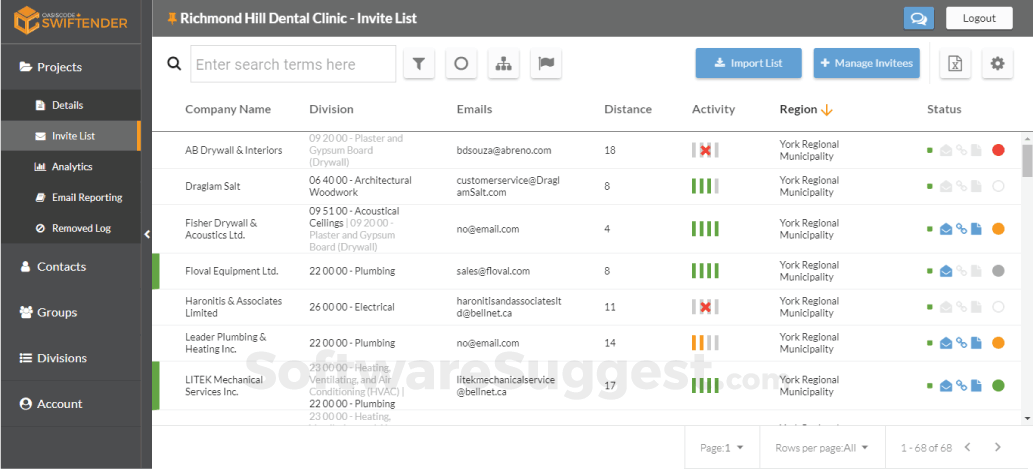This screenshot has width=1033, height=469.
Task: Click the search magnifier icon
Action: click(174, 64)
